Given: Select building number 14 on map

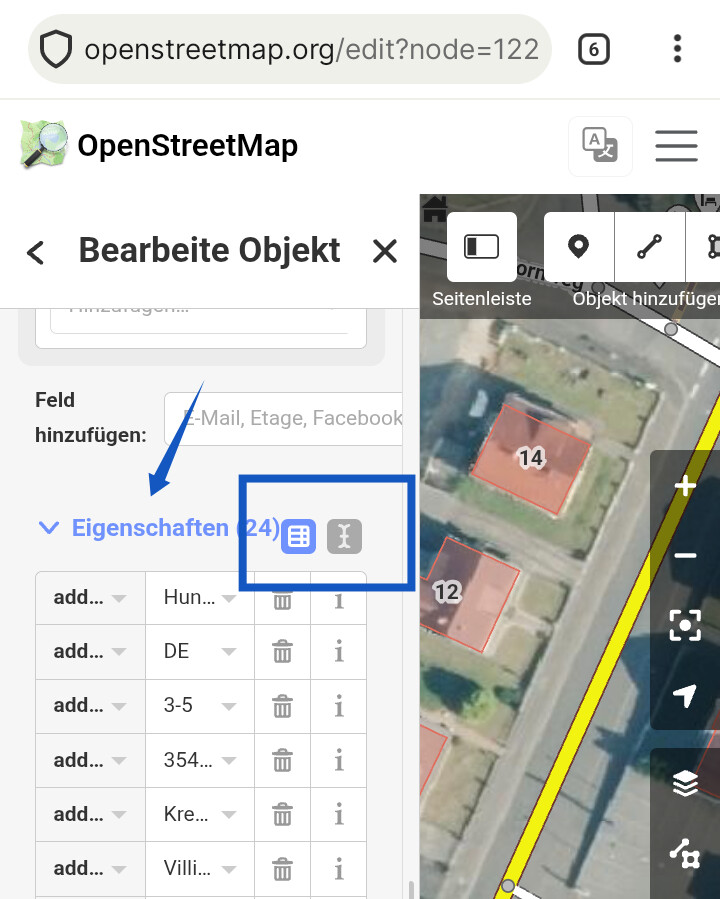Looking at the screenshot, I should (531, 458).
